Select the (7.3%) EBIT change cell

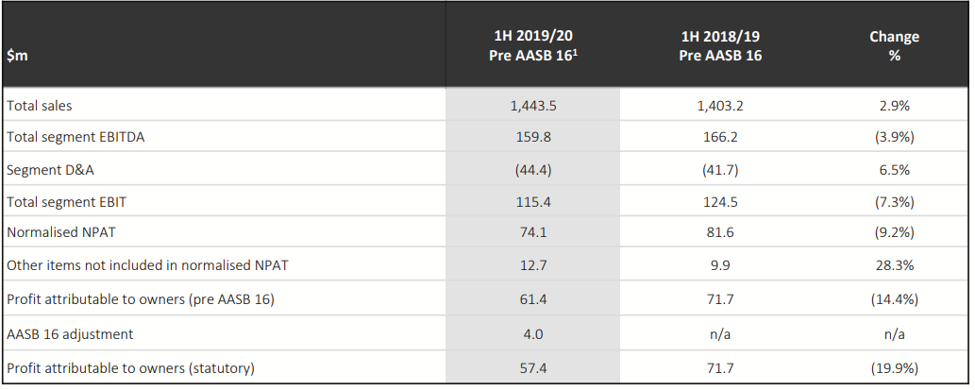[x=894, y=202]
